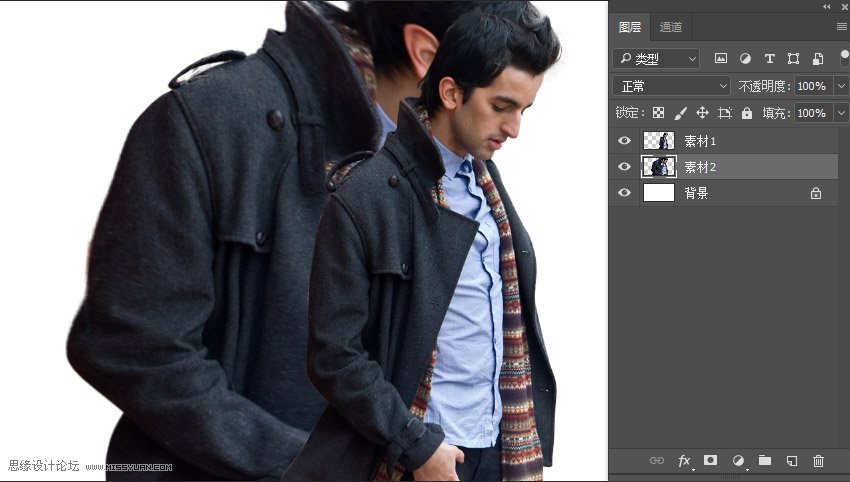Create a new layer group folder
This screenshot has height=482, width=850.
[x=765, y=461]
